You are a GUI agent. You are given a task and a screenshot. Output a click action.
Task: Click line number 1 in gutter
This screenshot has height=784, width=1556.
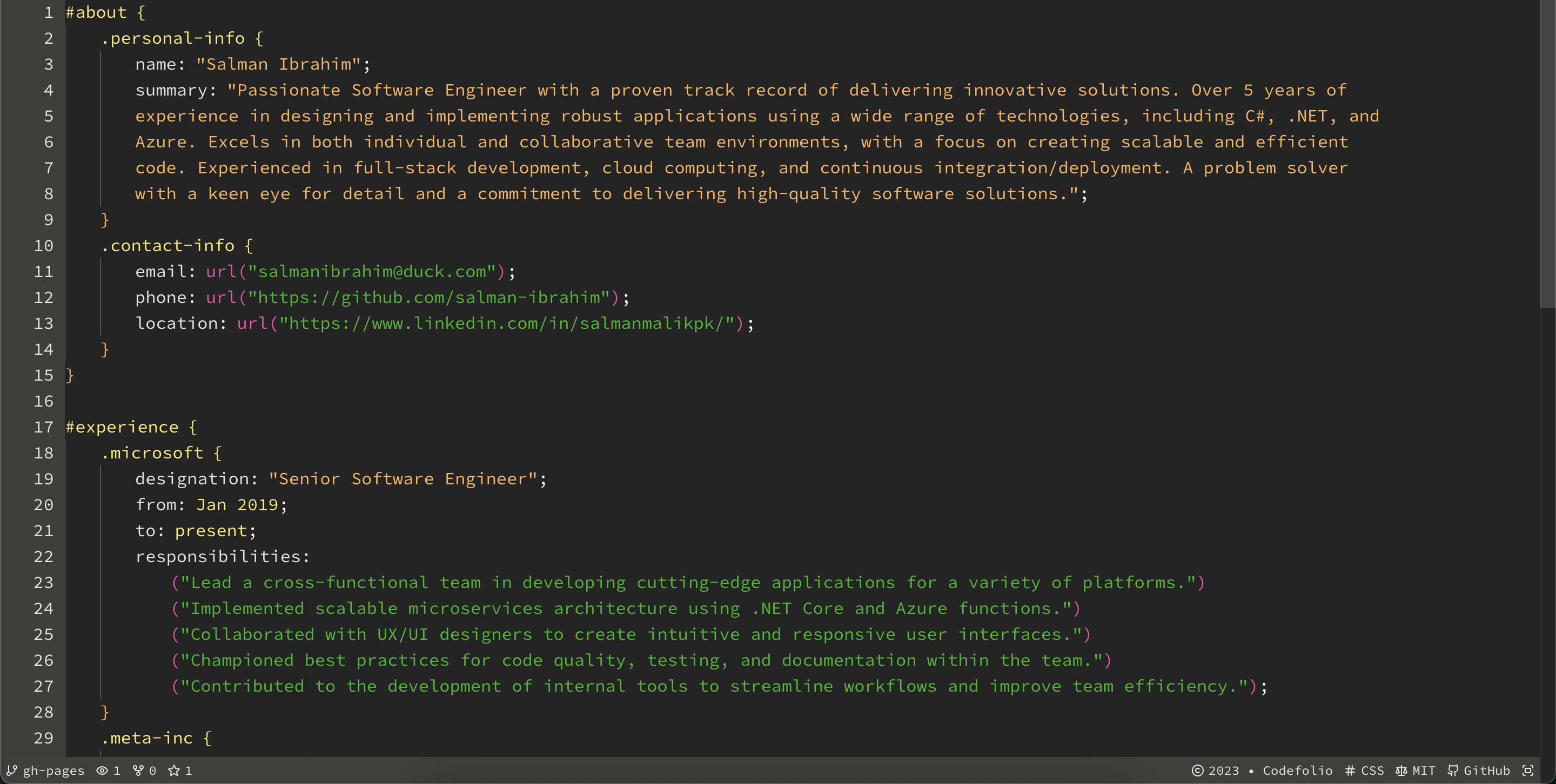tap(48, 12)
